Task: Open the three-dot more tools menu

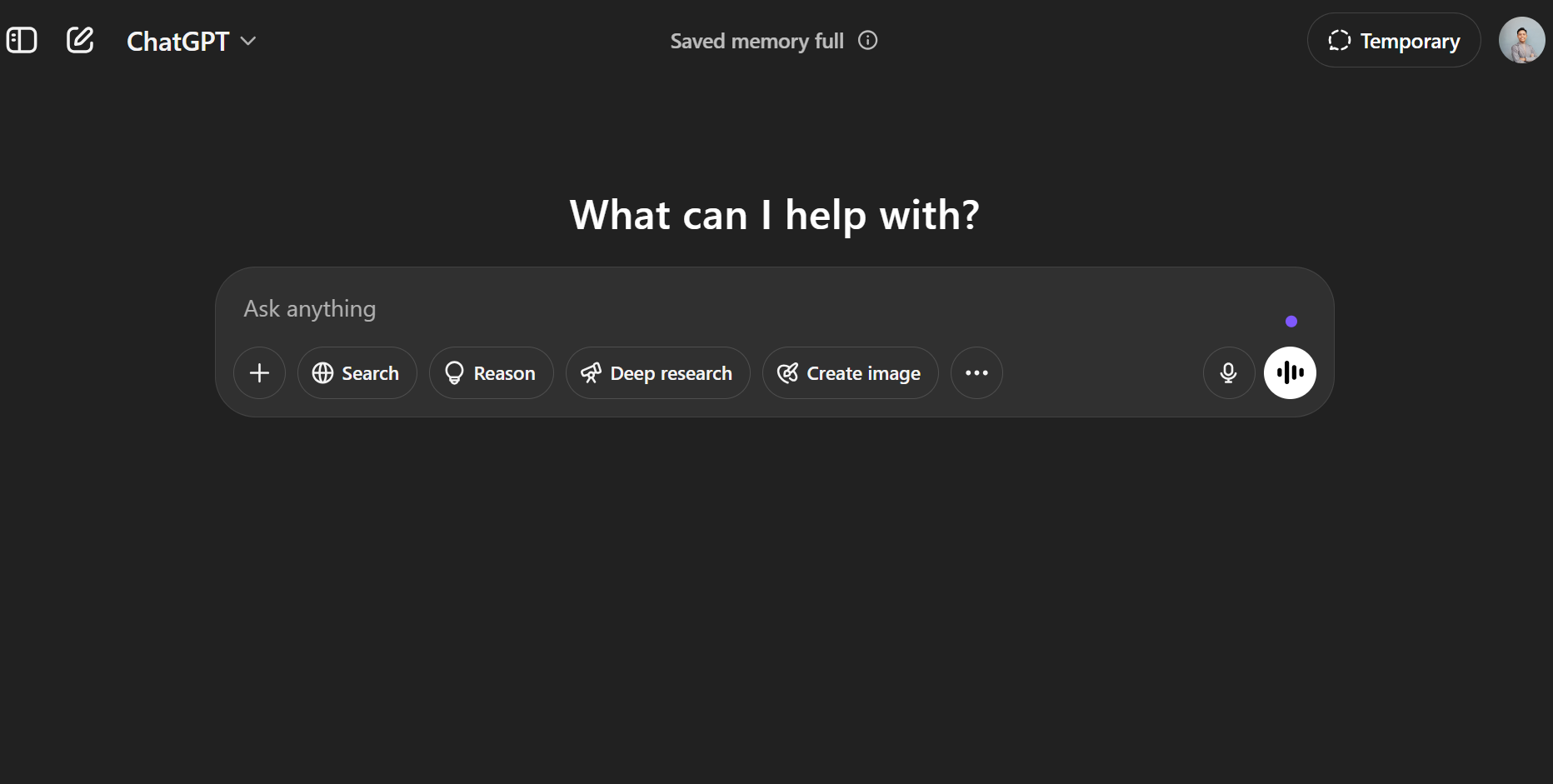Action: [x=976, y=372]
